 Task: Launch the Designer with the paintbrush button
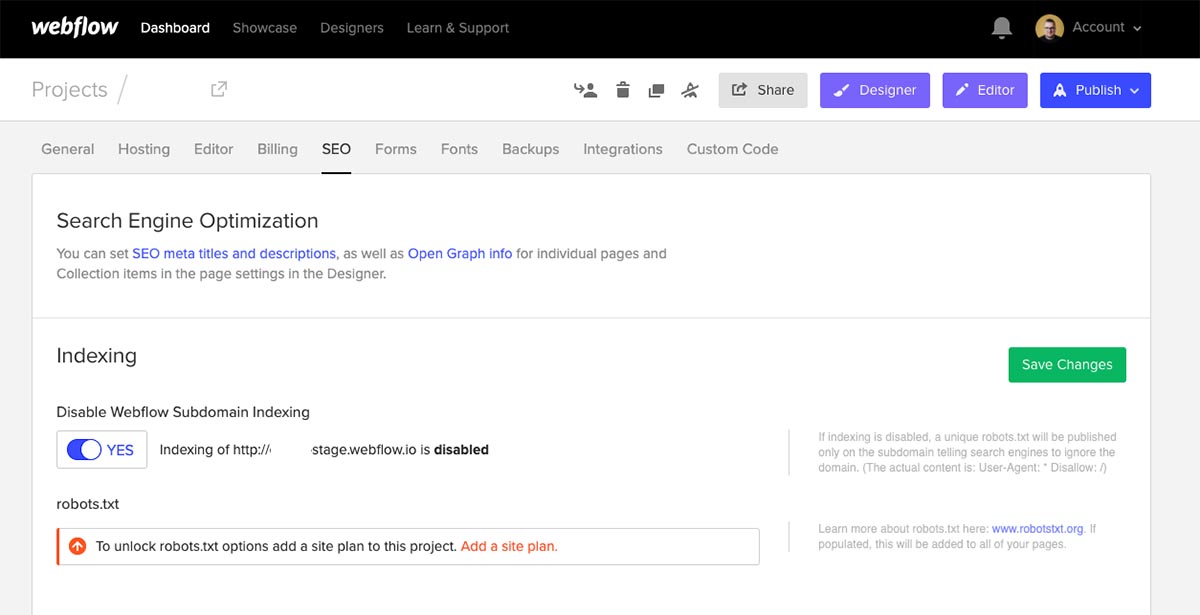tap(874, 89)
